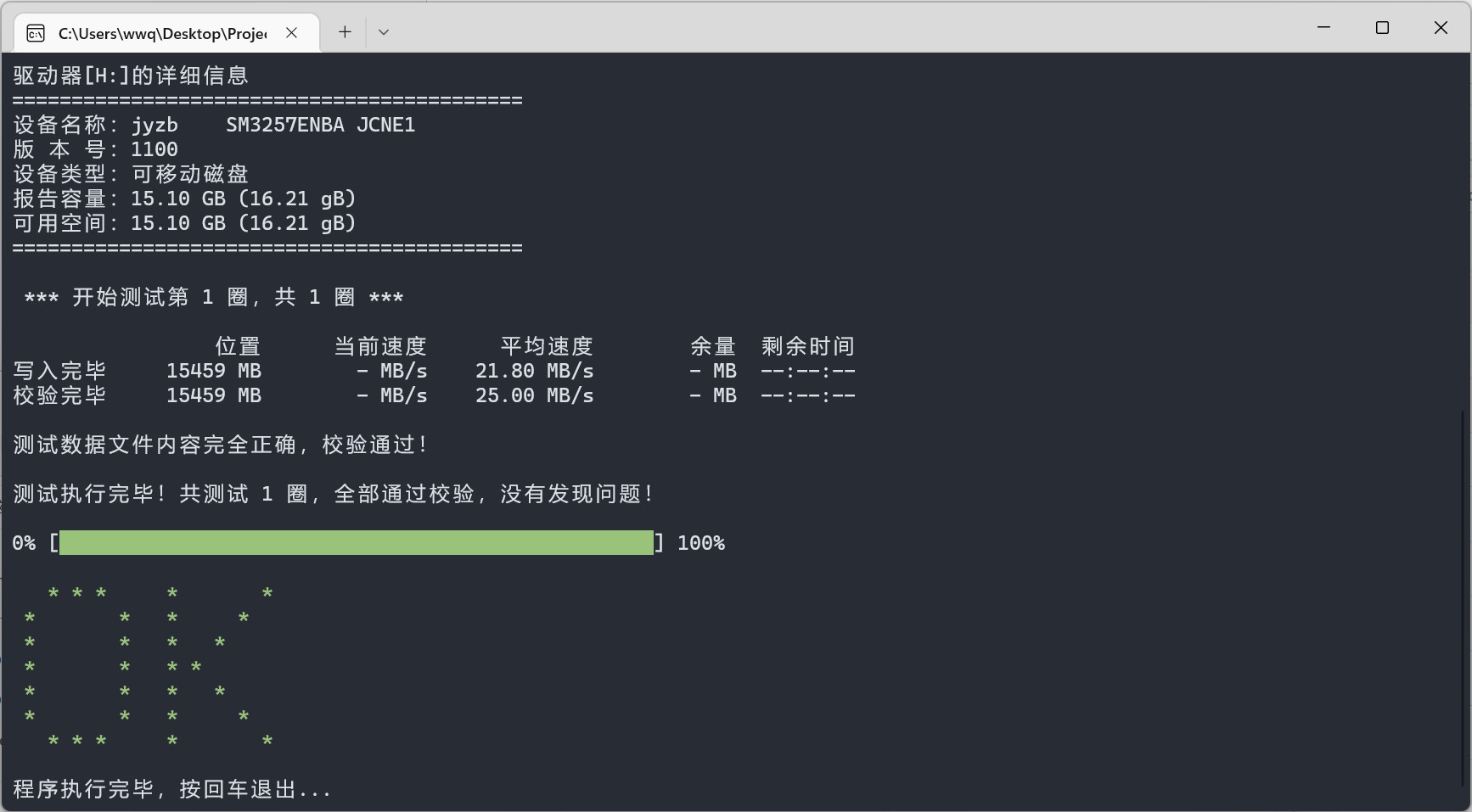Click the 21.80 MB/s write average speed

click(534, 372)
